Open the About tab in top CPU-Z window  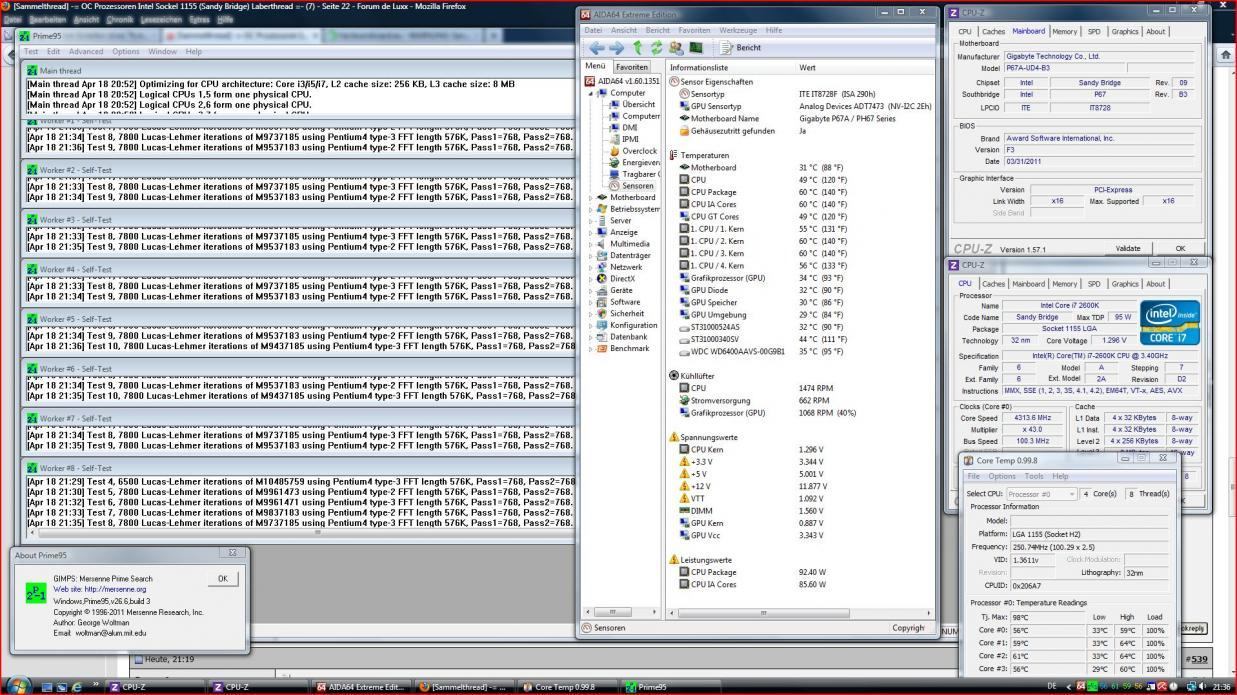(1155, 31)
